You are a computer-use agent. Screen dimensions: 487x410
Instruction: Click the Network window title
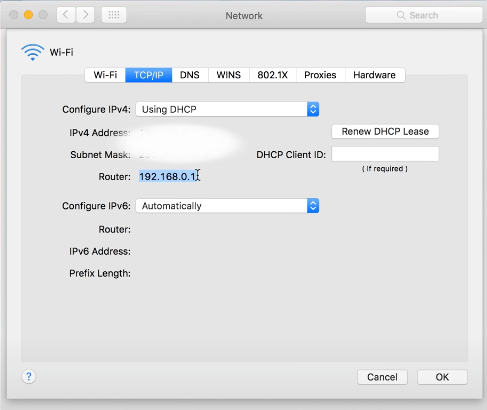tap(244, 16)
